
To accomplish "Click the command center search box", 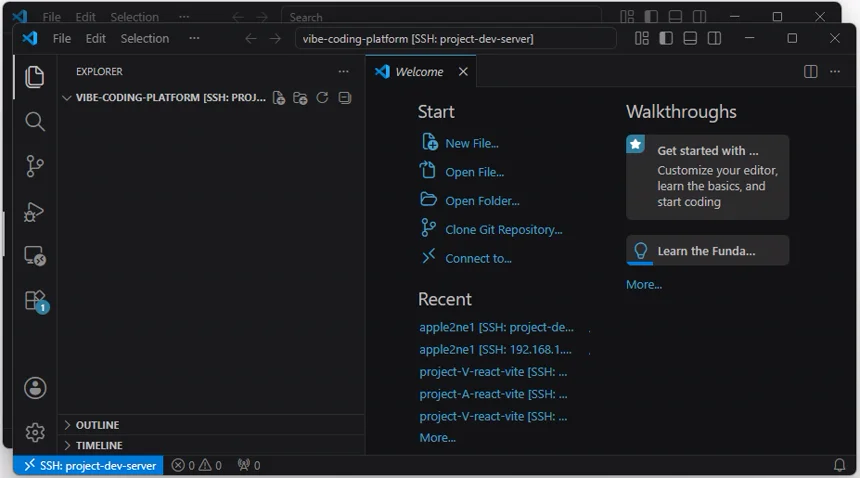I will (455, 39).
